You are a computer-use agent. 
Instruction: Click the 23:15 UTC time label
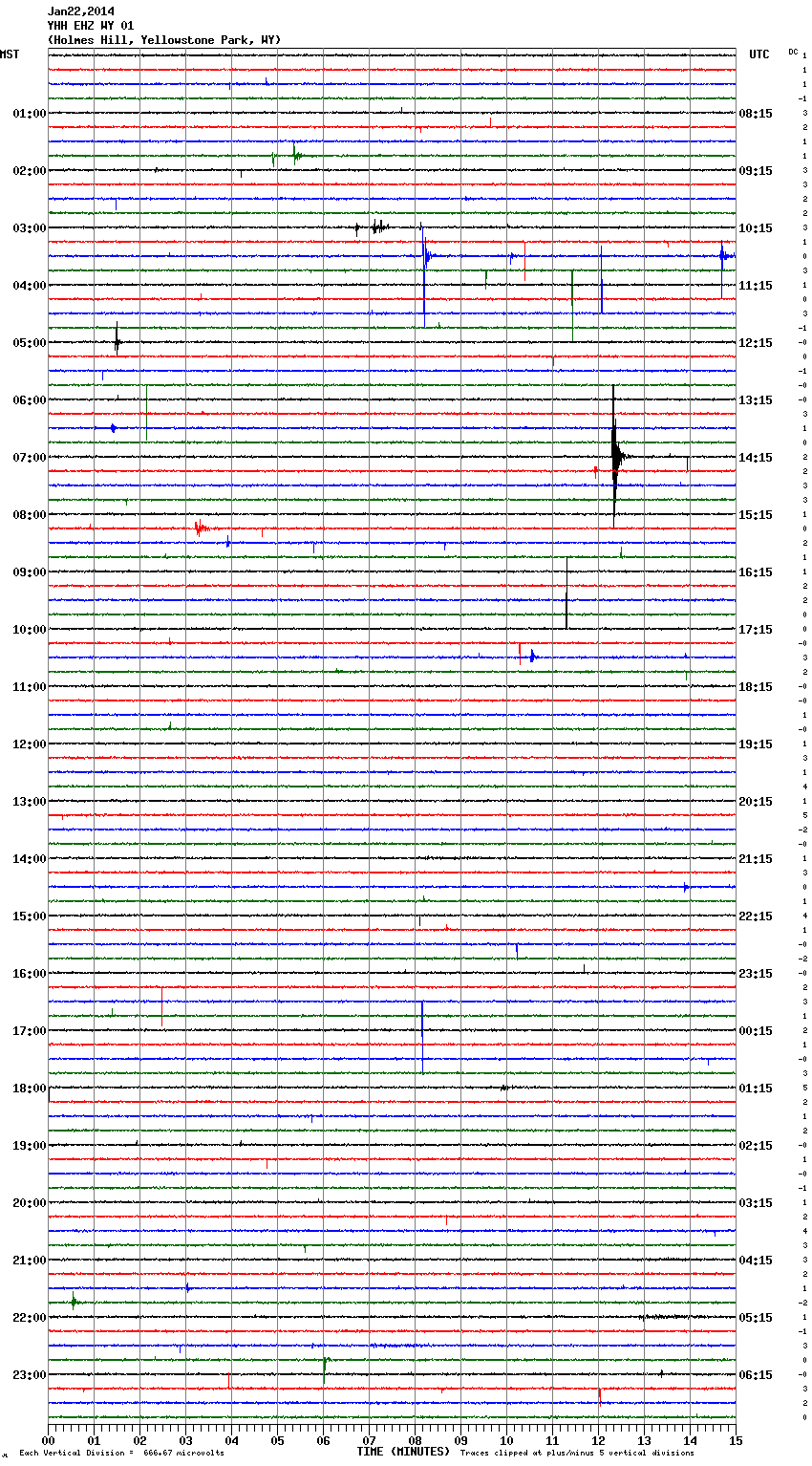(x=756, y=974)
